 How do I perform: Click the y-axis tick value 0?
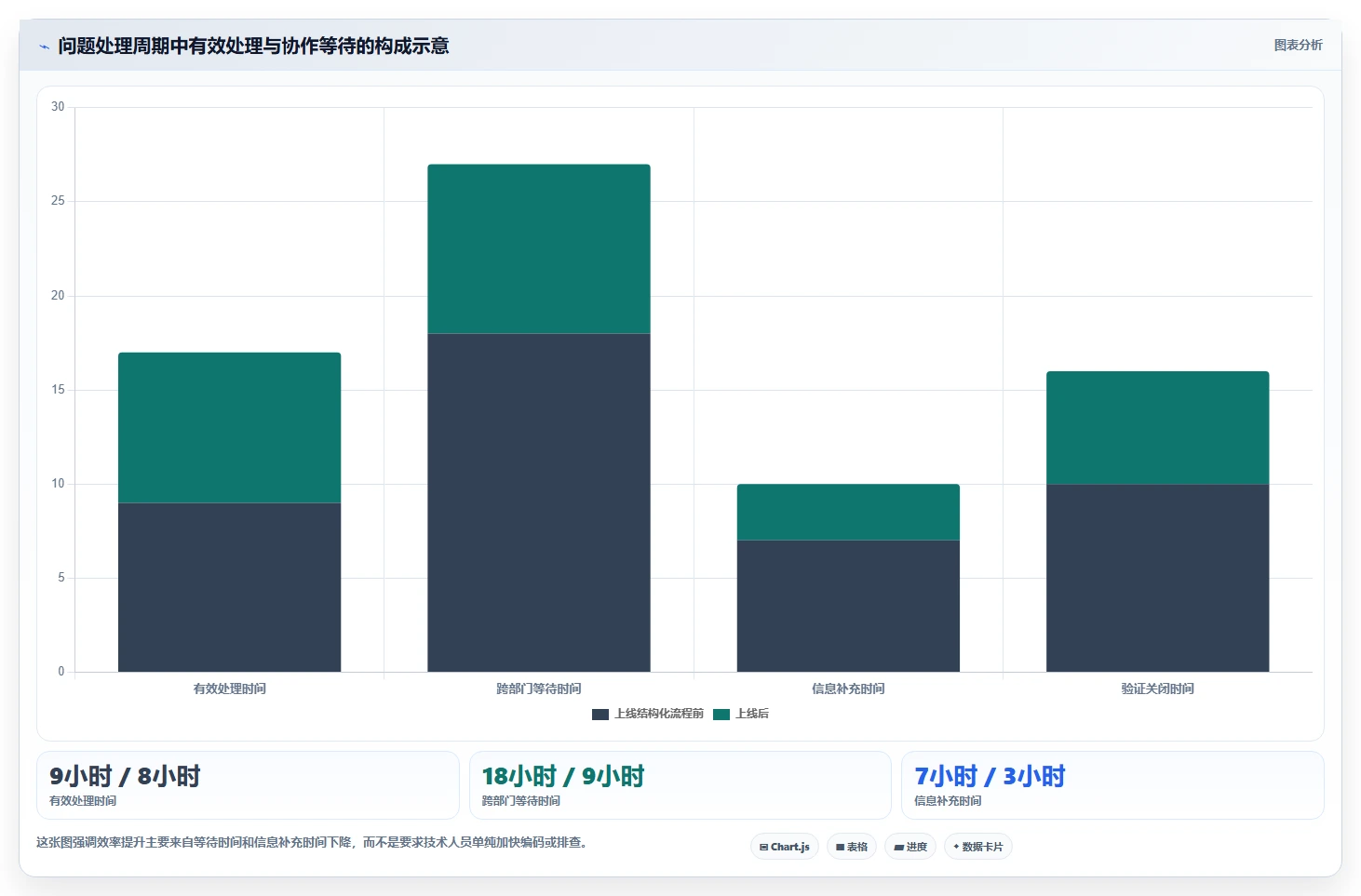[x=61, y=672]
